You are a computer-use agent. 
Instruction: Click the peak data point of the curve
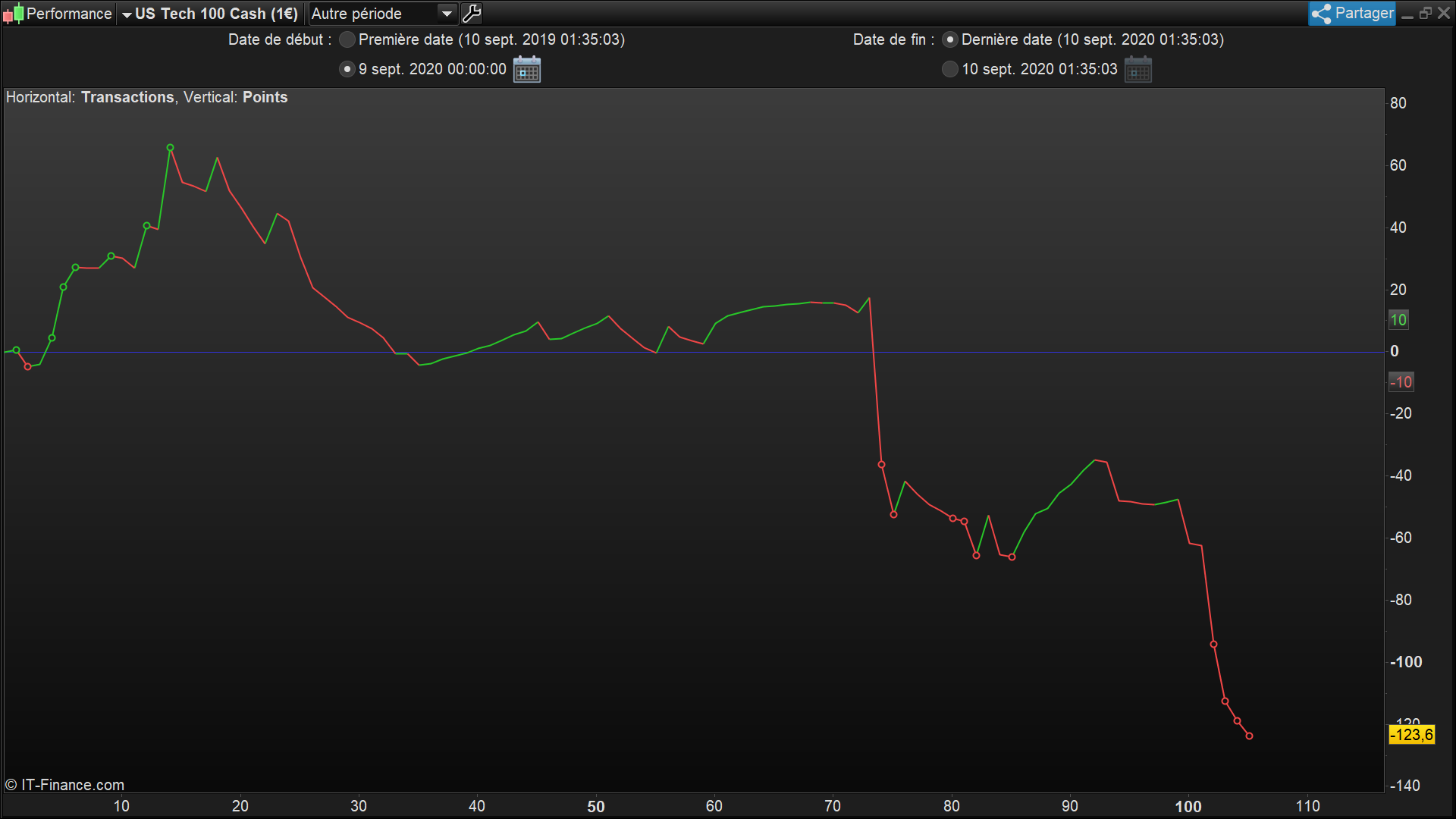(x=171, y=148)
